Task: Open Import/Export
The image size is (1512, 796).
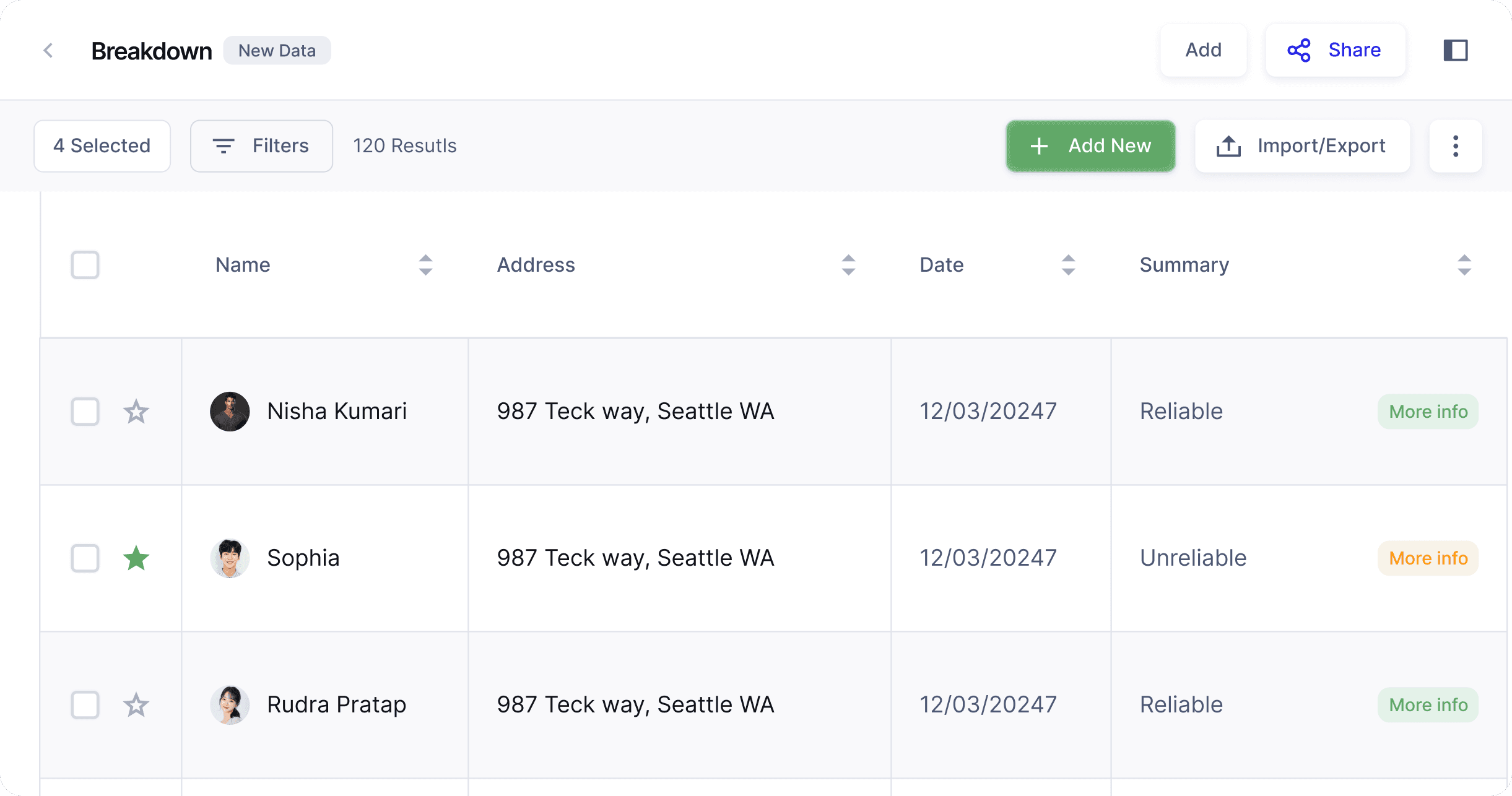Action: [1302, 146]
